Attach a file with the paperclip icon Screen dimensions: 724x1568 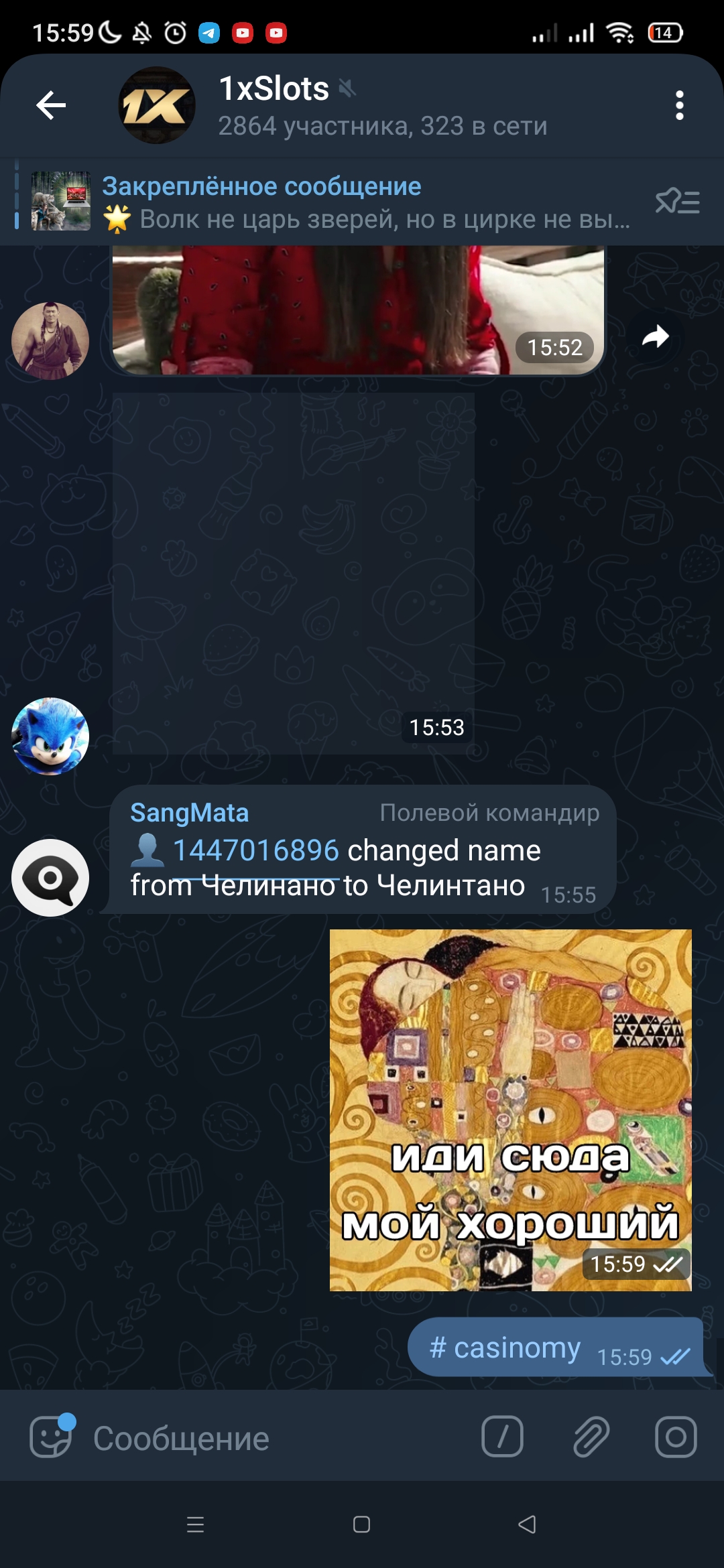[591, 1436]
